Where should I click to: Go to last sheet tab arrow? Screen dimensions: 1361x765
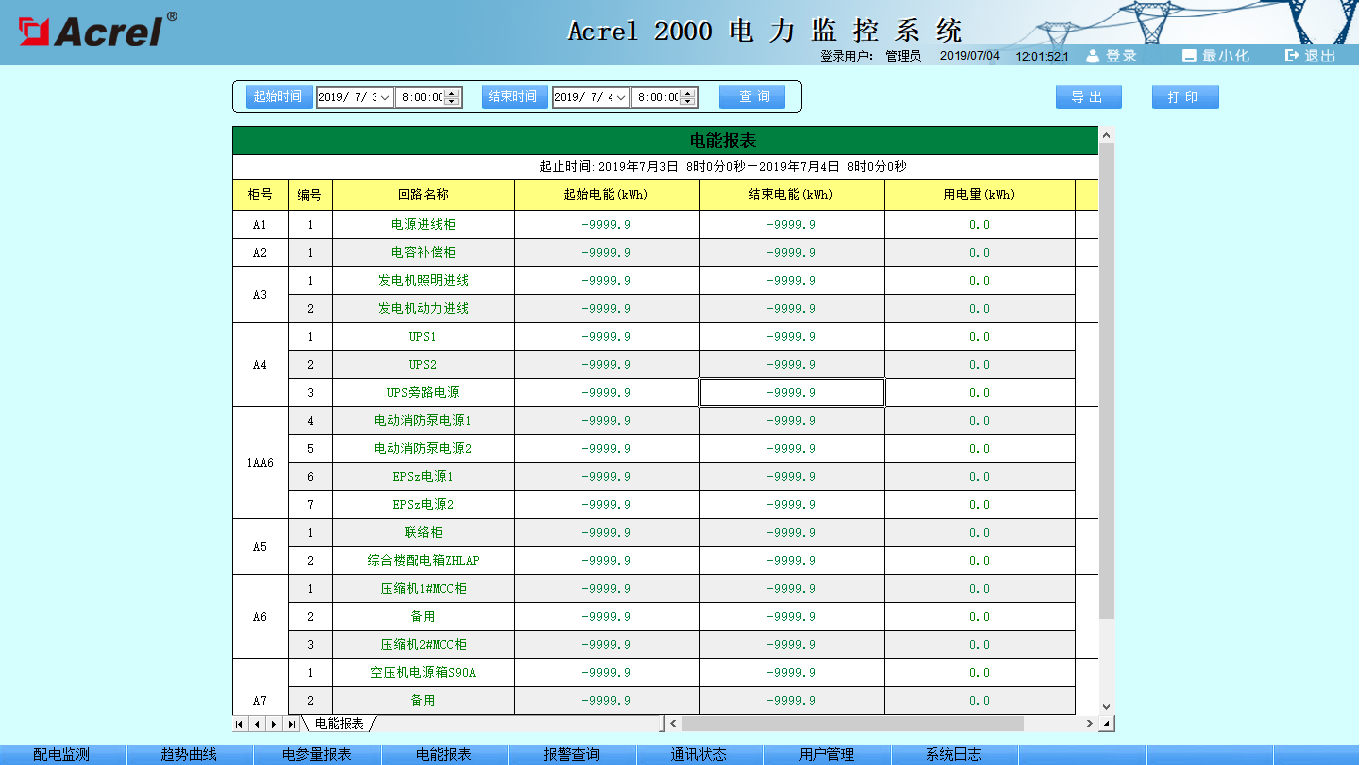tap(291, 723)
